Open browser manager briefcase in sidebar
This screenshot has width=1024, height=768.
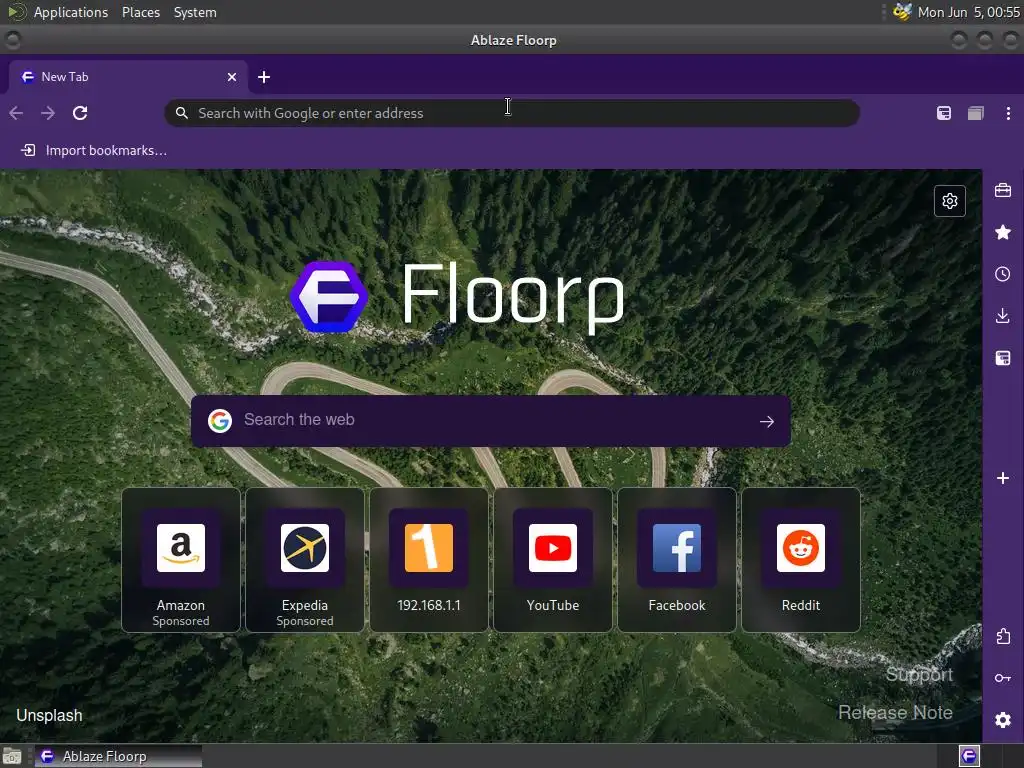[x=1003, y=190]
